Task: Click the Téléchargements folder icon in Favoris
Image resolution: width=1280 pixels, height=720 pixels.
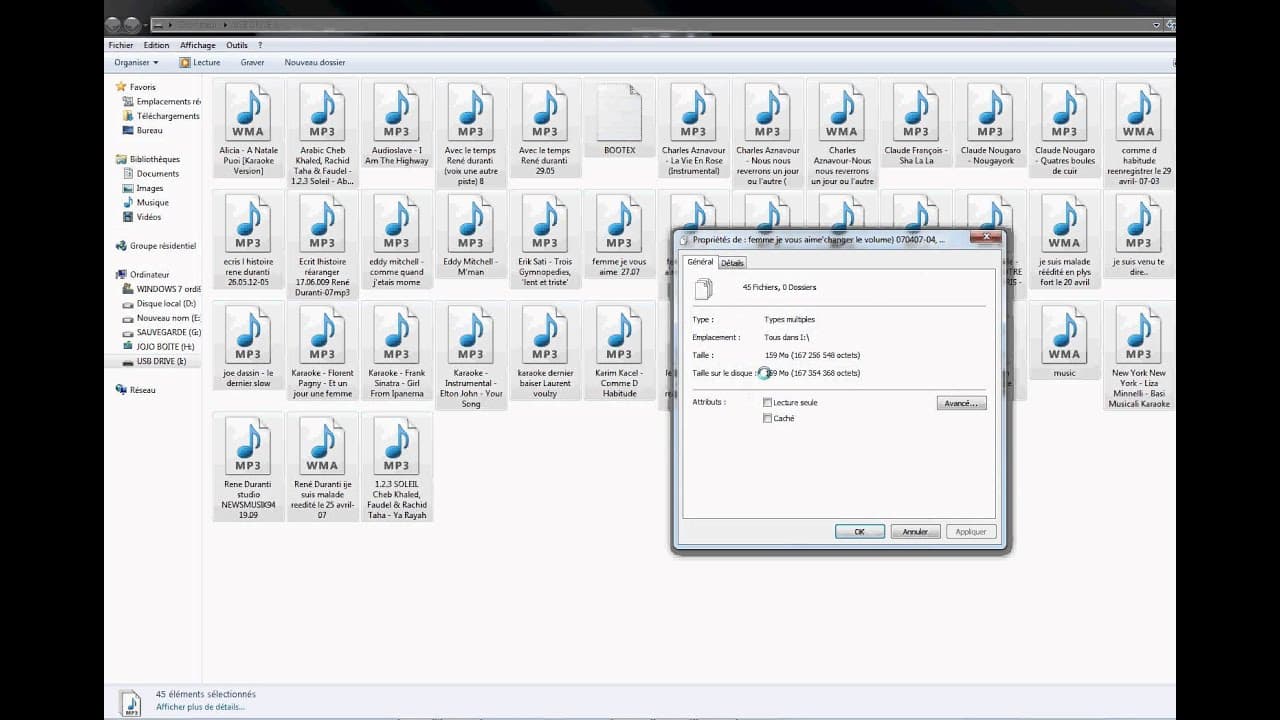Action: coord(128,116)
